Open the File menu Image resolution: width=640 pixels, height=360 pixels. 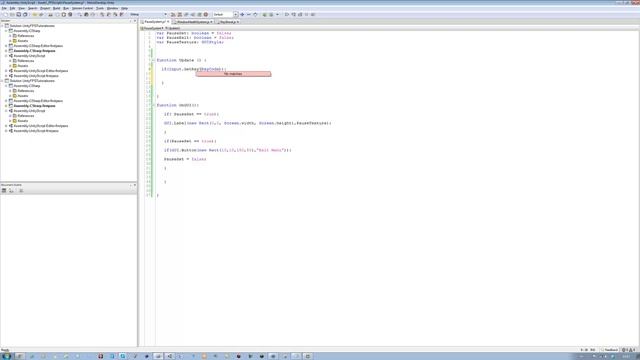[4, 8]
